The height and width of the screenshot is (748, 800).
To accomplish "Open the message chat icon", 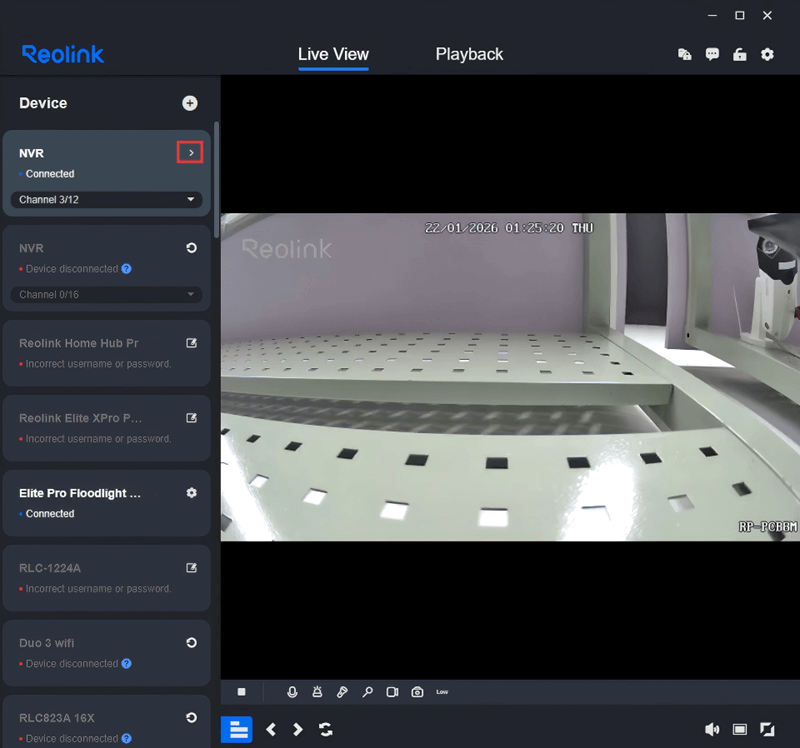I will point(712,54).
